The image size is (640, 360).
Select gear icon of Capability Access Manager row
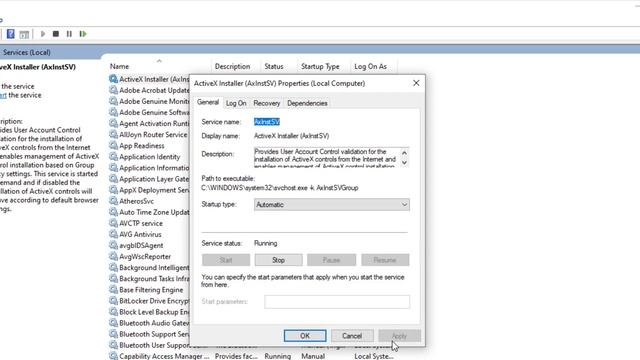113,356
